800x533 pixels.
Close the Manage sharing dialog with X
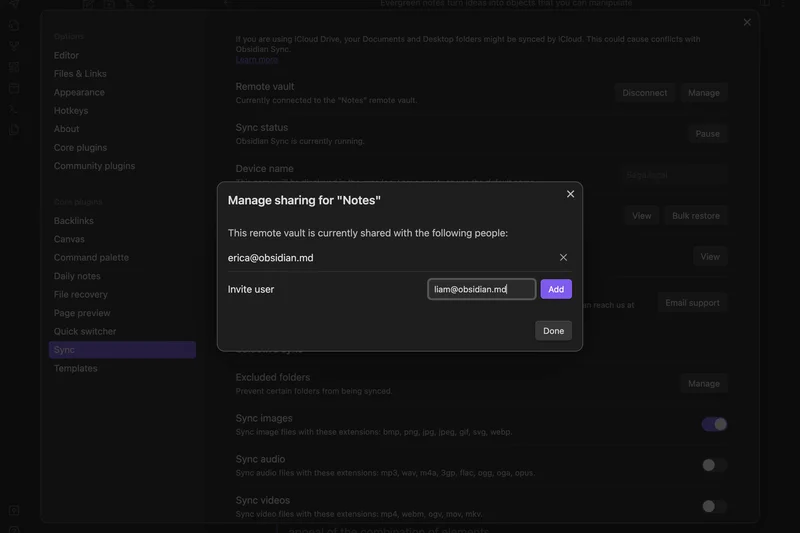(x=570, y=194)
